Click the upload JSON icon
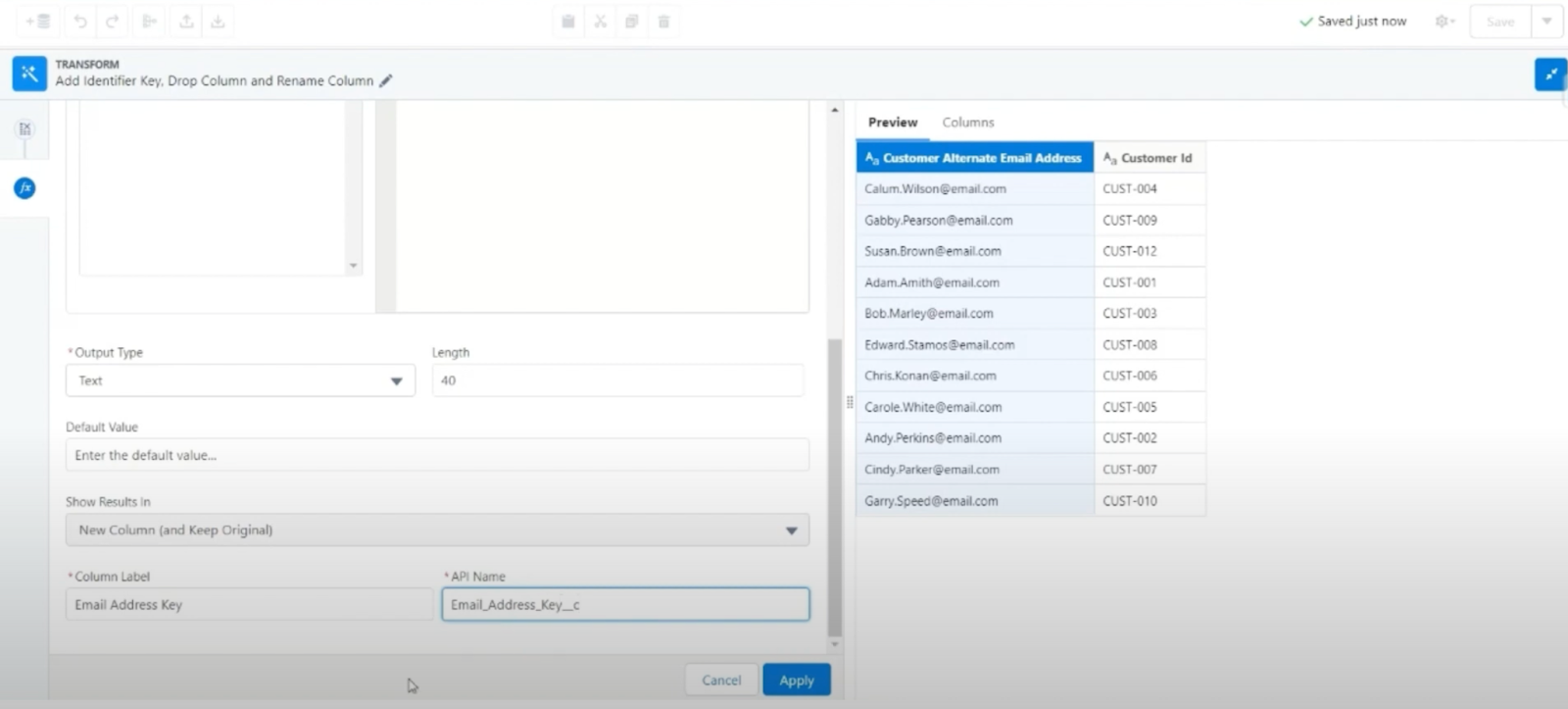The height and width of the screenshot is (709, 1568). pyautogui.click(x=186, y=22)
